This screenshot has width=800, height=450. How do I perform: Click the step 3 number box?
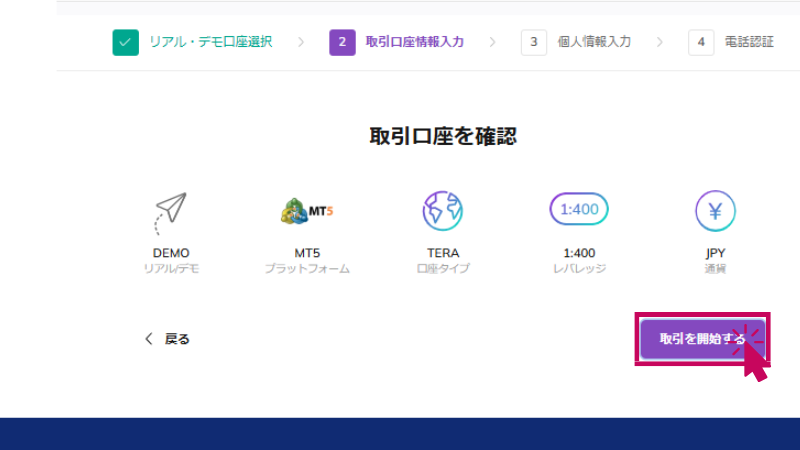tap(534, 42)
